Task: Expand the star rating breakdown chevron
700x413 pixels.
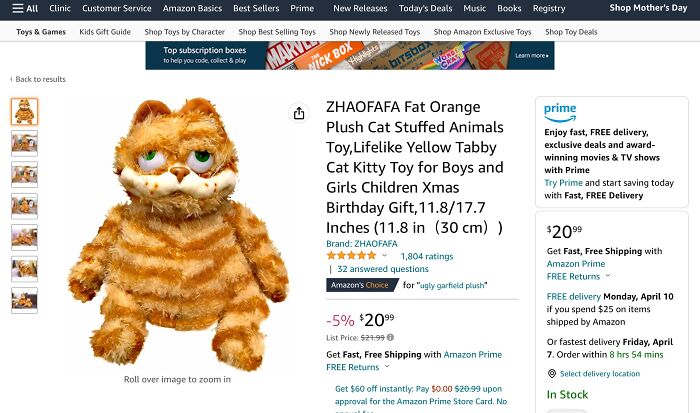Action: point(385,256)
